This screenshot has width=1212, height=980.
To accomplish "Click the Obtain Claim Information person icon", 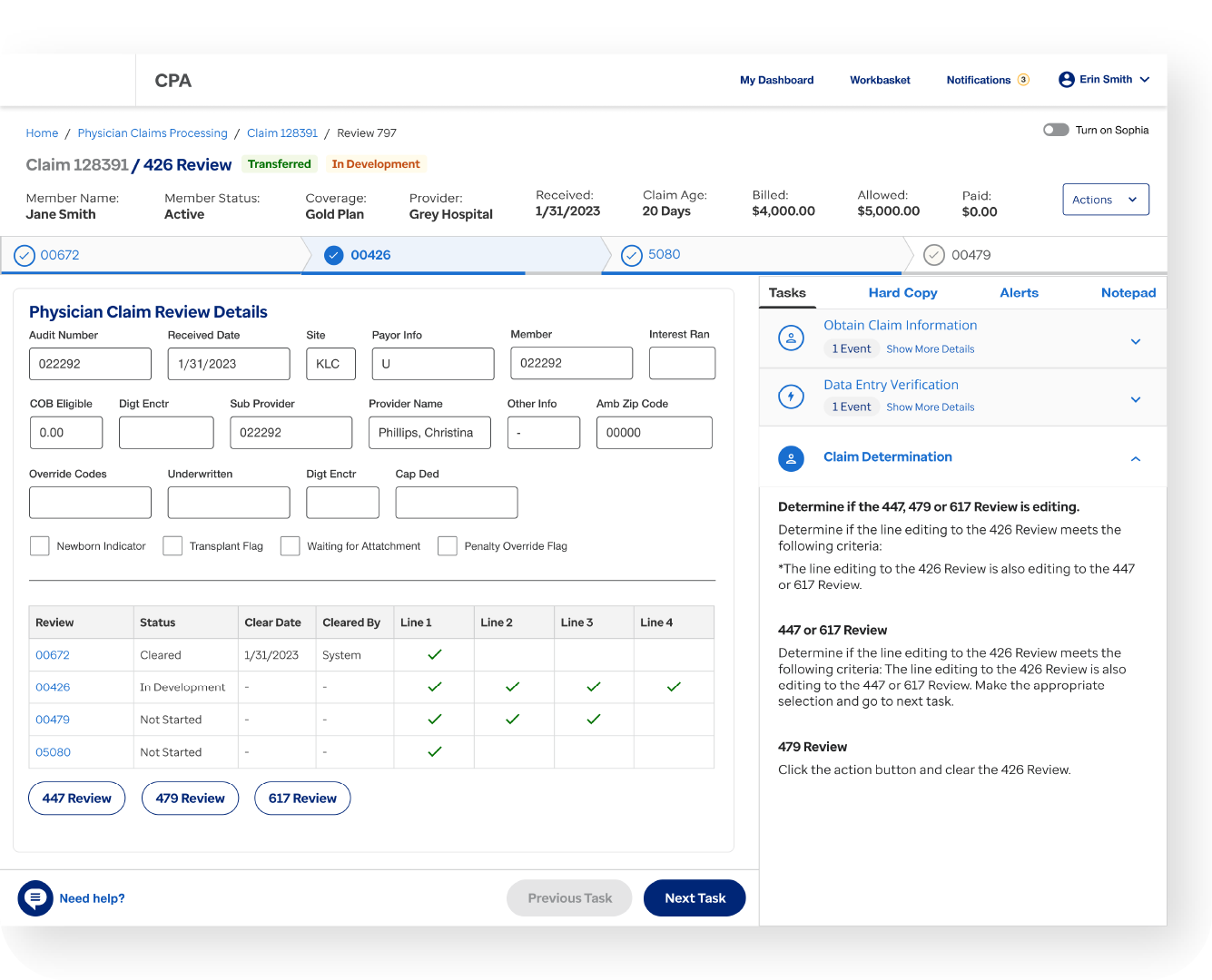I will (791, 338).
